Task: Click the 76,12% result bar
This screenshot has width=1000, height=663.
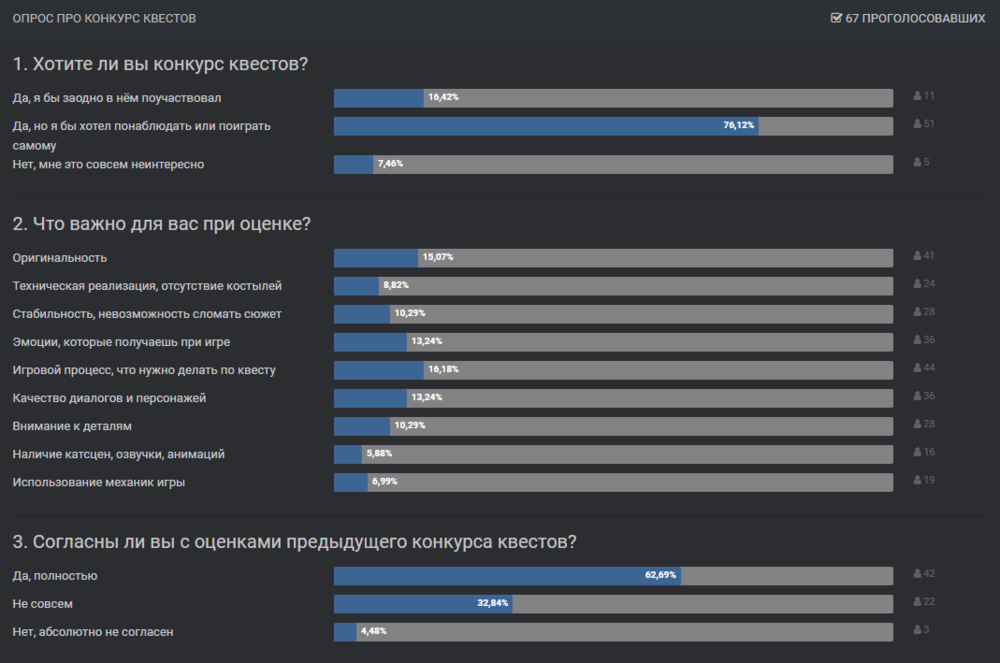Action: [613, 126]
